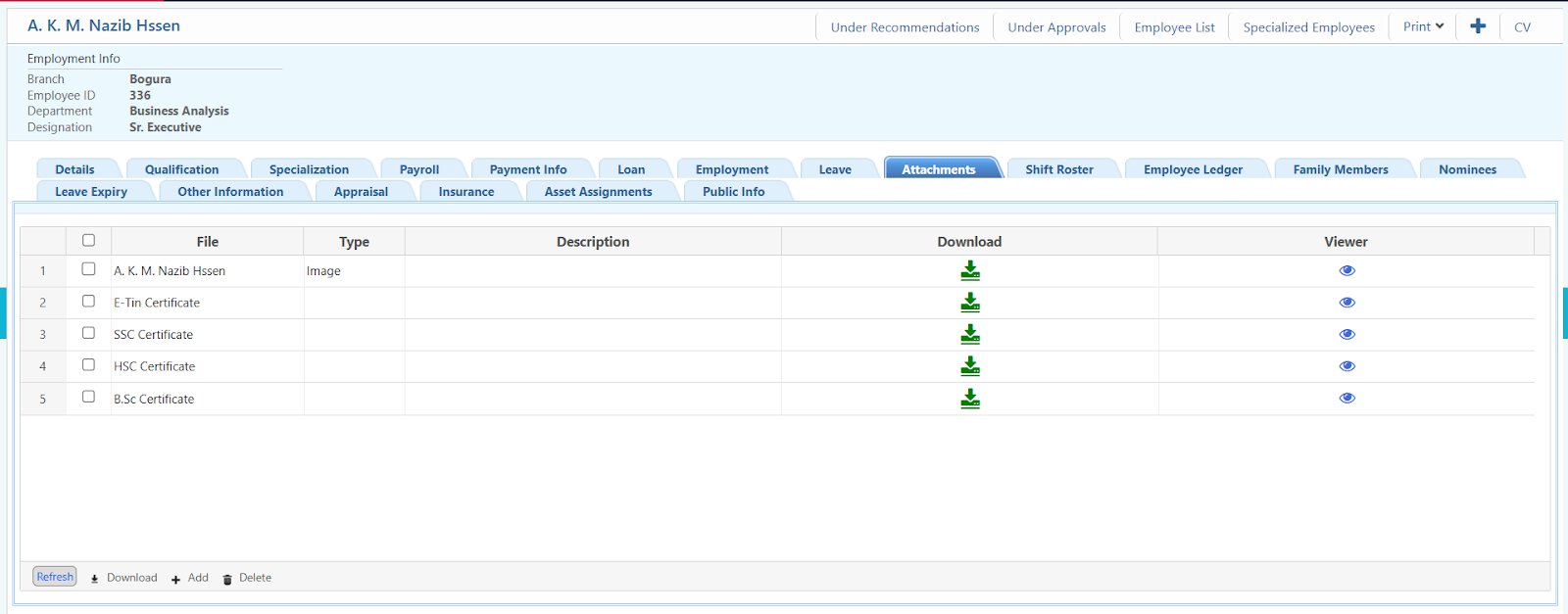This screenshot has width=1568, height=614.
Task: Open the Employee Ledger tab
Action: click(x=1193, y=169)
